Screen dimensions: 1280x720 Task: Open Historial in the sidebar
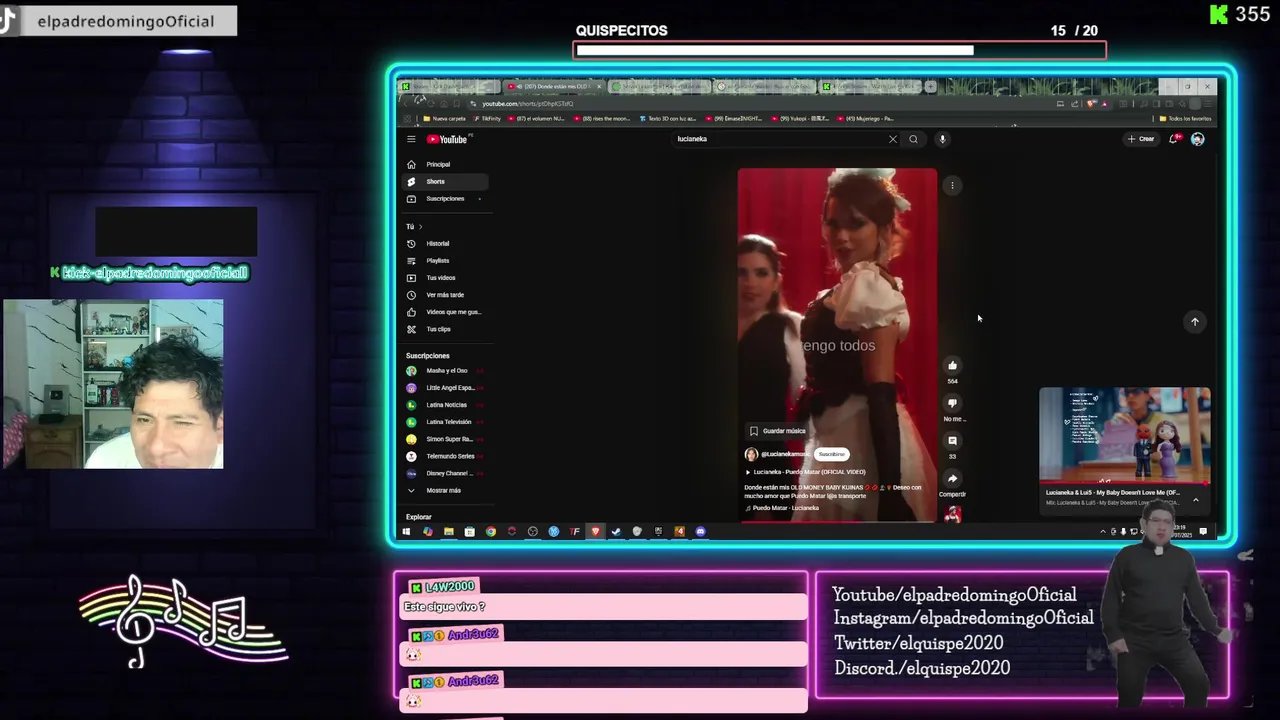coord(447,243)
